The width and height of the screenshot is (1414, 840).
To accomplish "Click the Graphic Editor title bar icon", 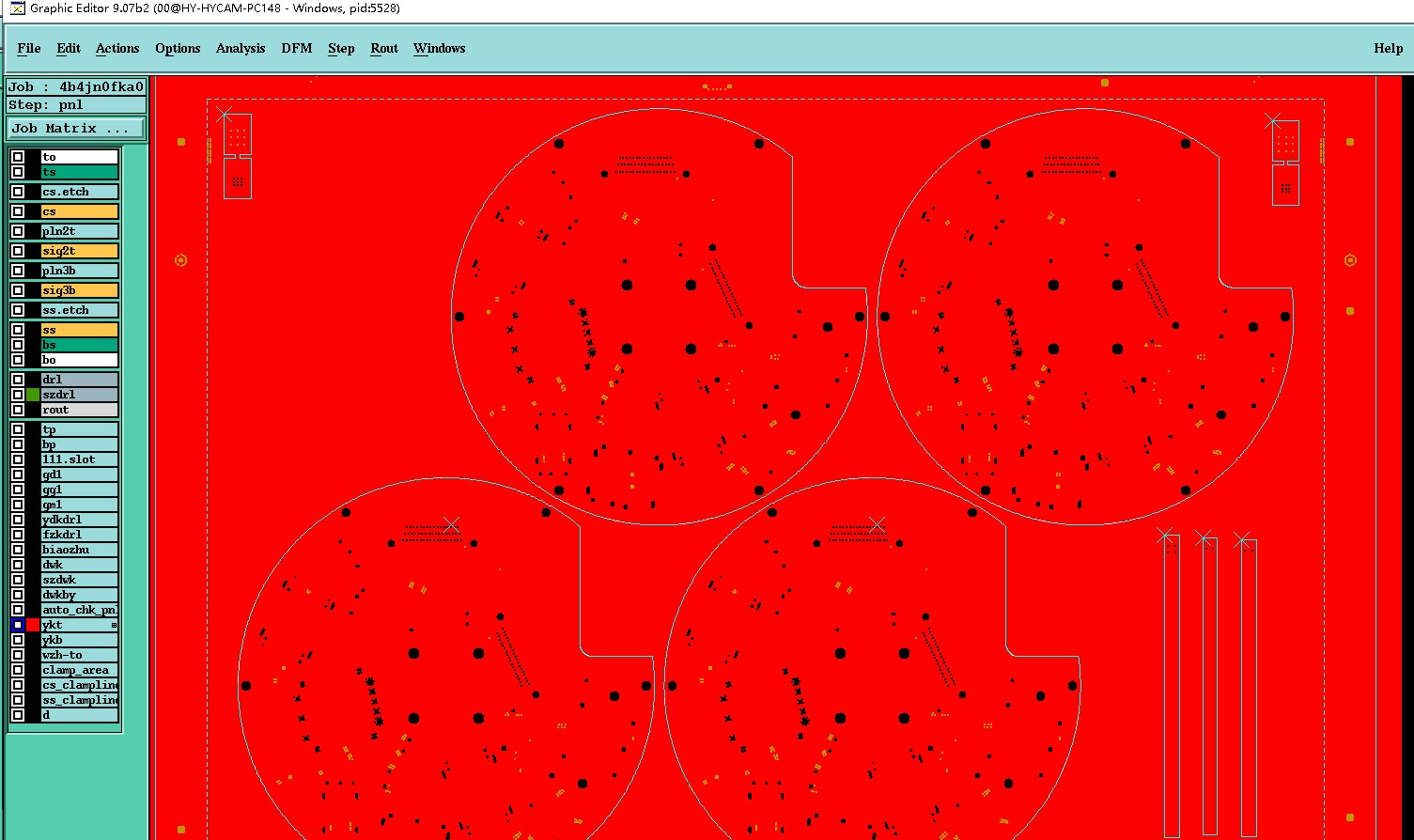I will [x=17, y=8].
